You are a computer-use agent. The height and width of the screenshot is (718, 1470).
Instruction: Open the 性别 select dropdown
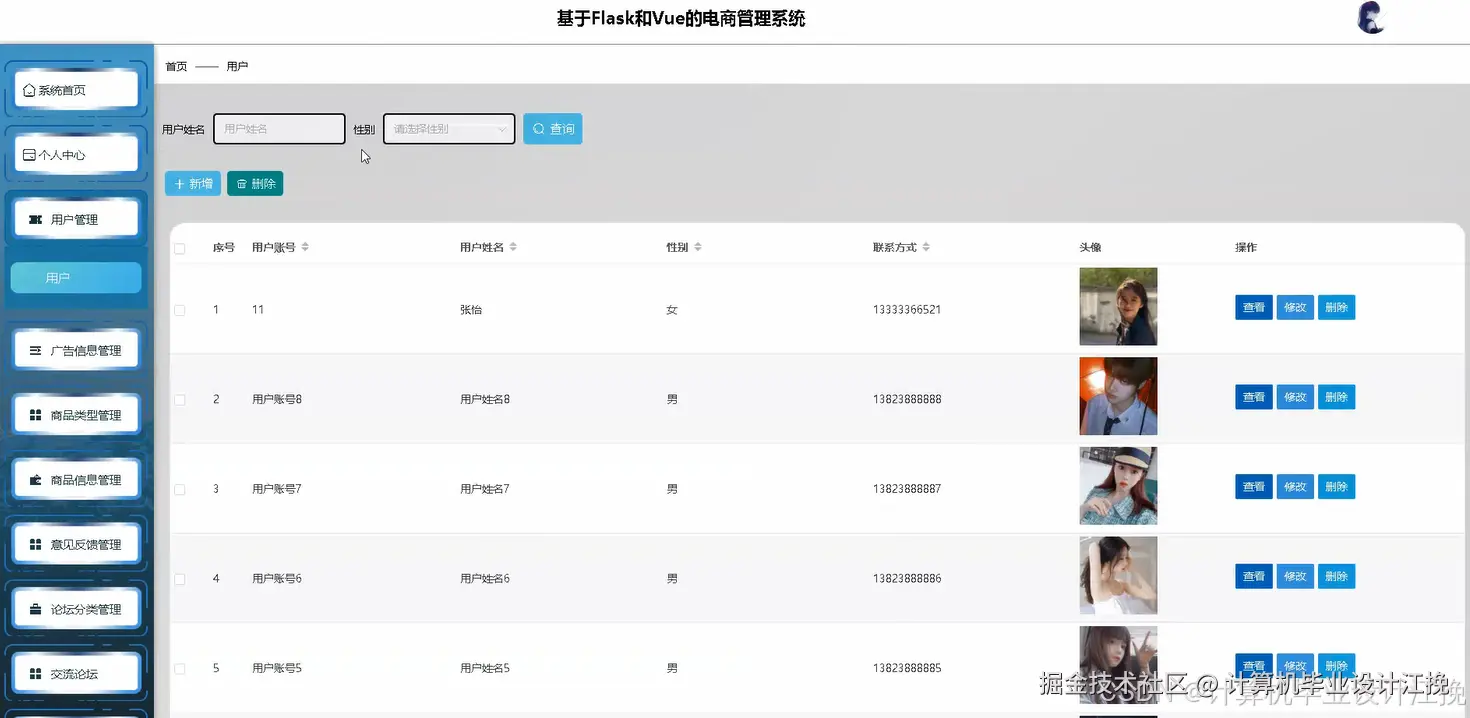(449, 129)
